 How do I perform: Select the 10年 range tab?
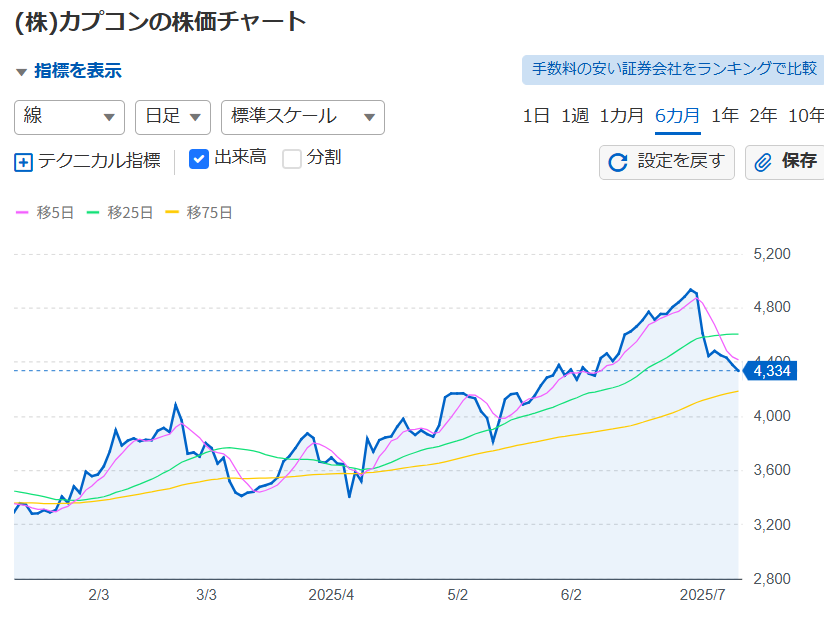(806, 116)
